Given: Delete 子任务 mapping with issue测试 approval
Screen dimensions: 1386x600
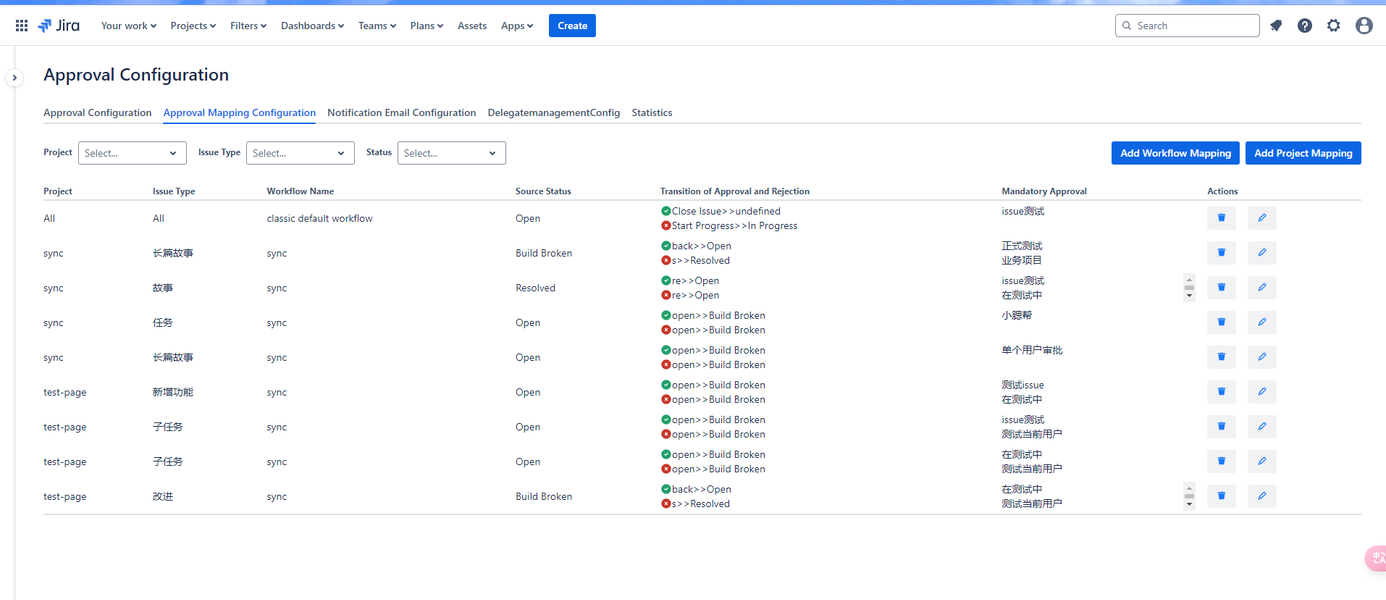Looking at the screenshot, I should (x=1221, y=427).
